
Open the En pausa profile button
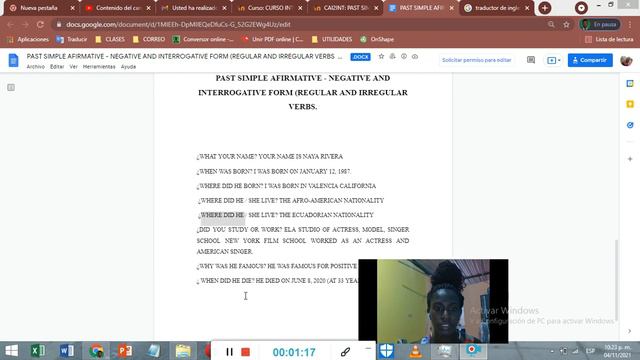pos(600,24)
